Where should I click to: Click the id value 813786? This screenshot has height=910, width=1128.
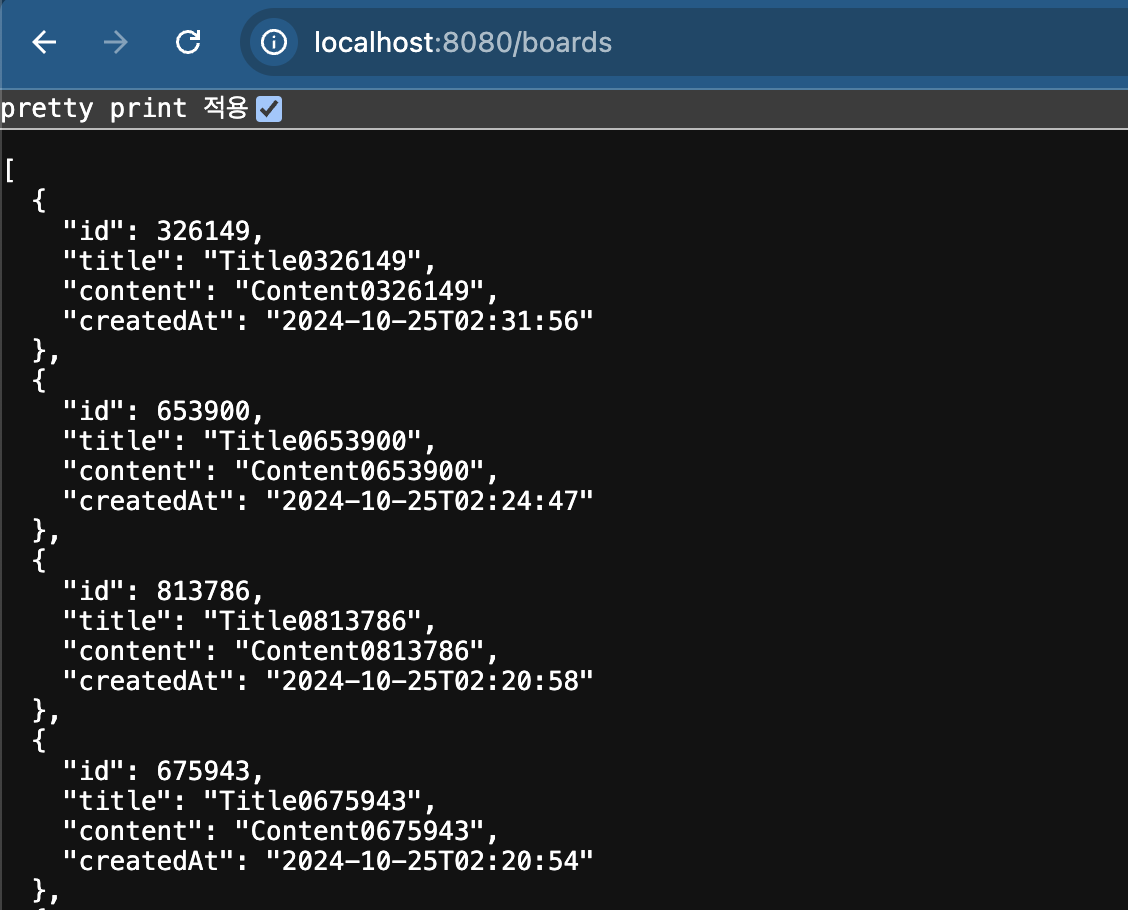pos(203,591)
